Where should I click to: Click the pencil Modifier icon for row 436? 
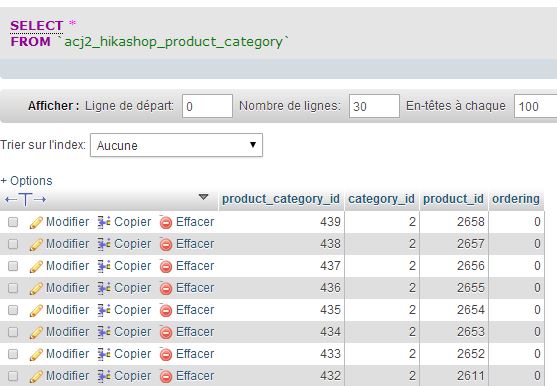pyautogui.click(x=36, y=289)
